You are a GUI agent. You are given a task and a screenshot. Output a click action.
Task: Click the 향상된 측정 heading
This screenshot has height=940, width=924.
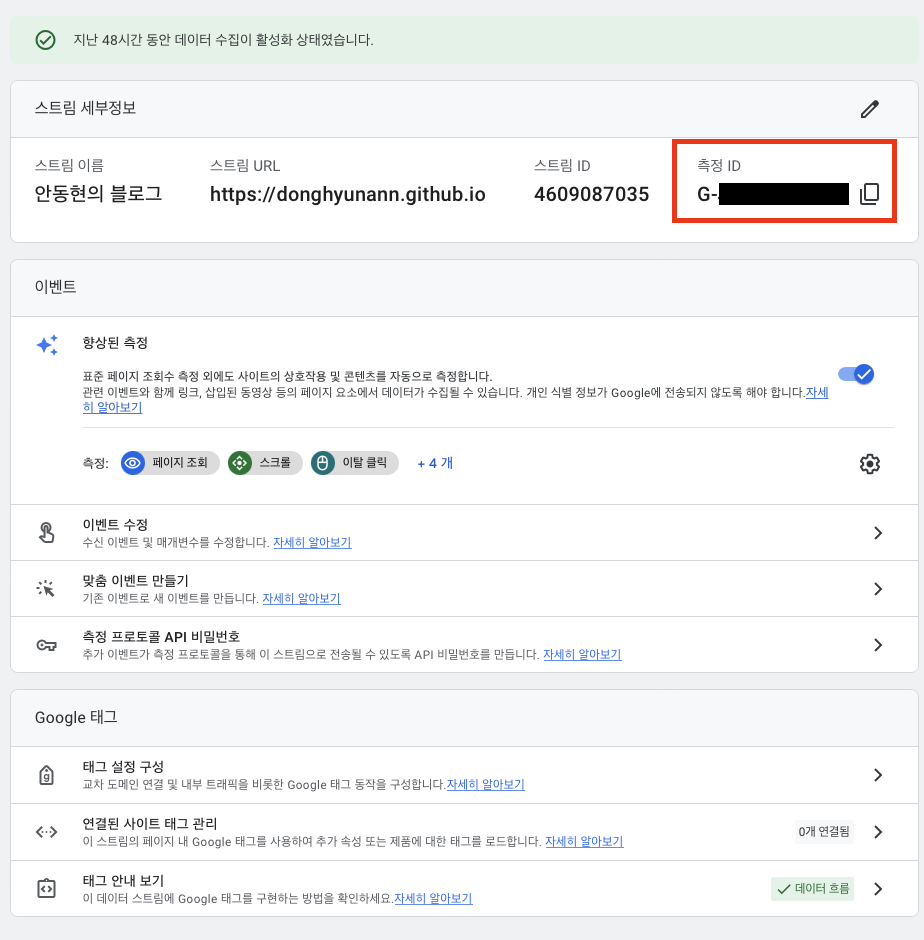coord(115,342)
